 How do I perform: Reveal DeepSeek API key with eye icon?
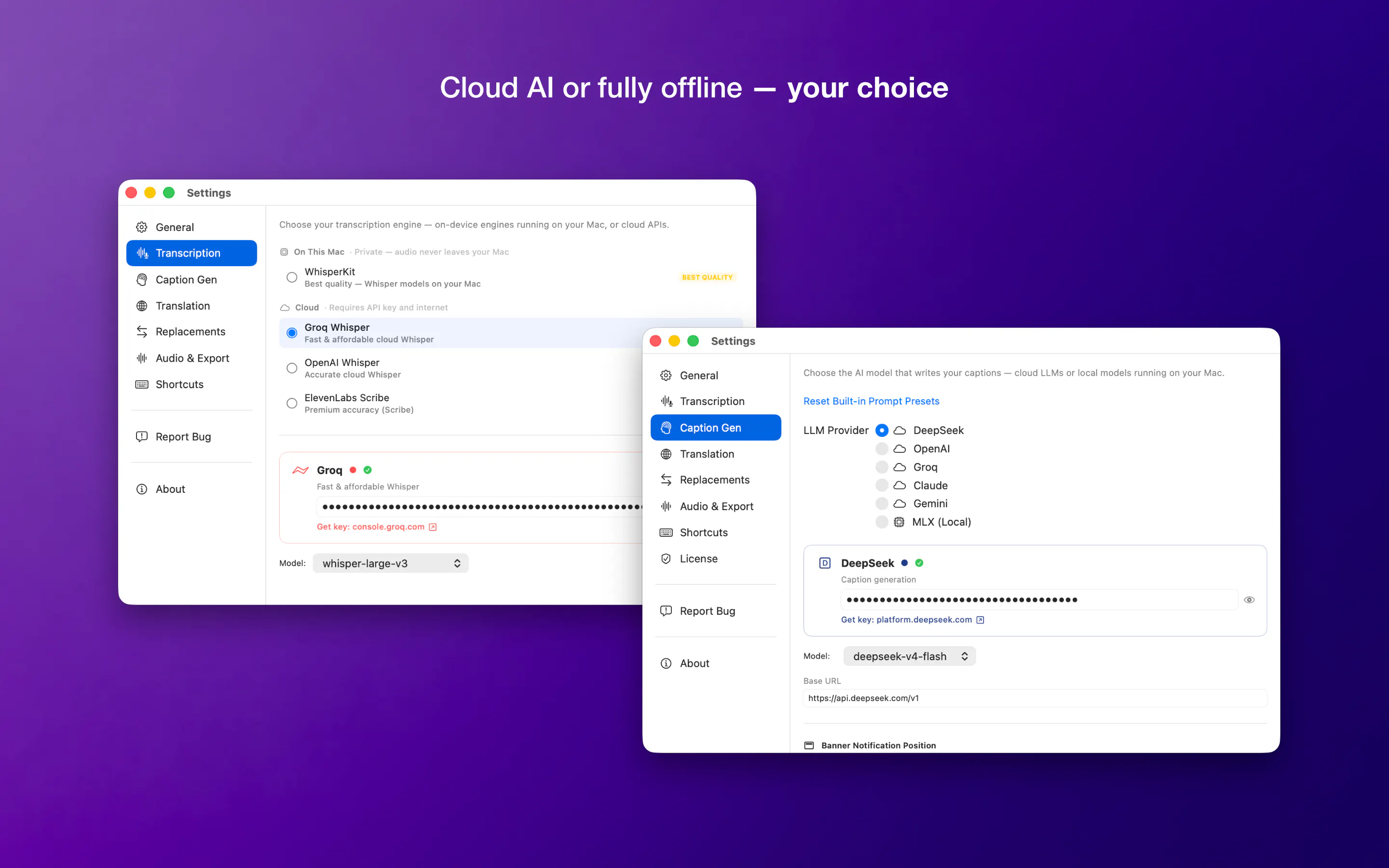tap(1249, 599)
